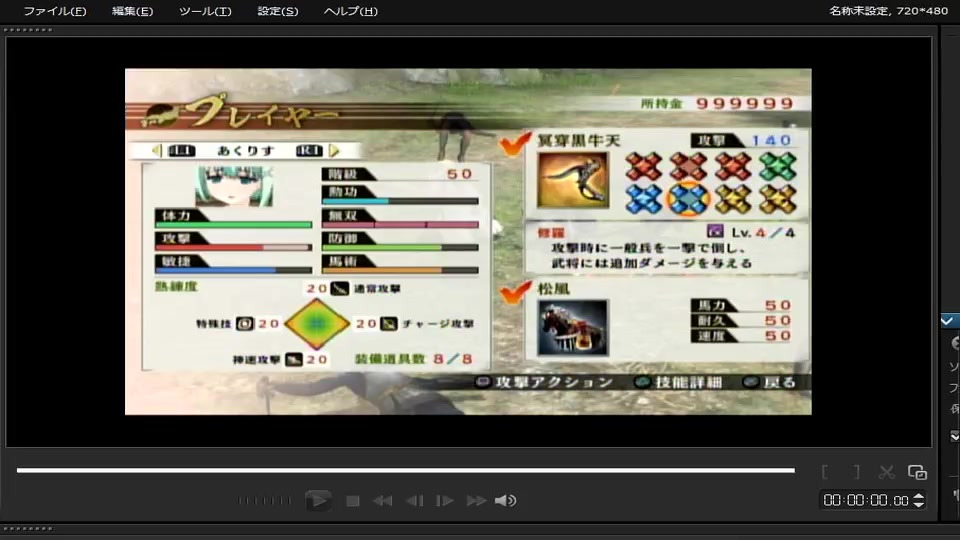Stop playback with the square Stop button
This screenshot has width=960, height=540.
pos(353,501)
